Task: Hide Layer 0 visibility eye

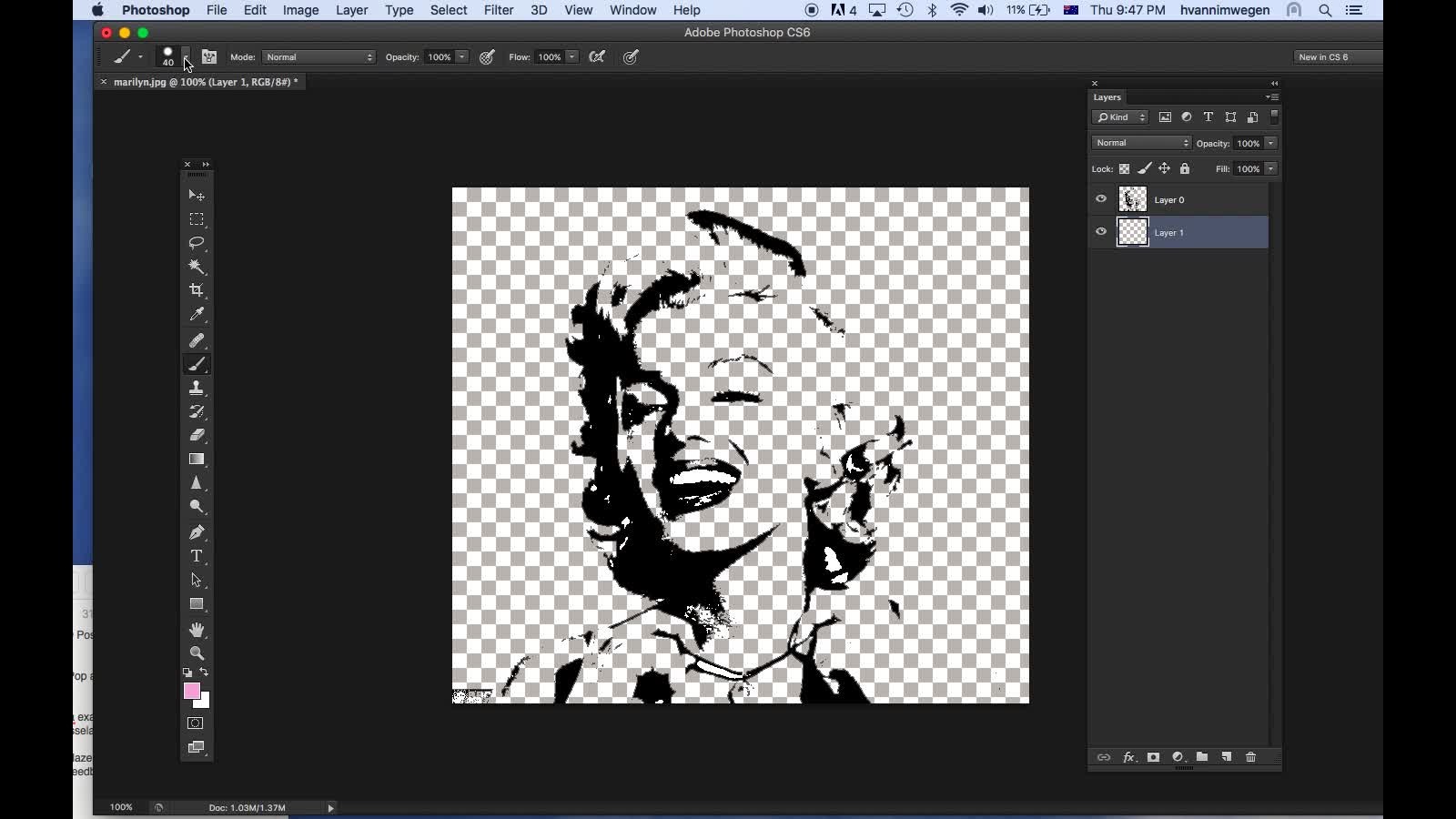Action: click(x=1101, y=199)
